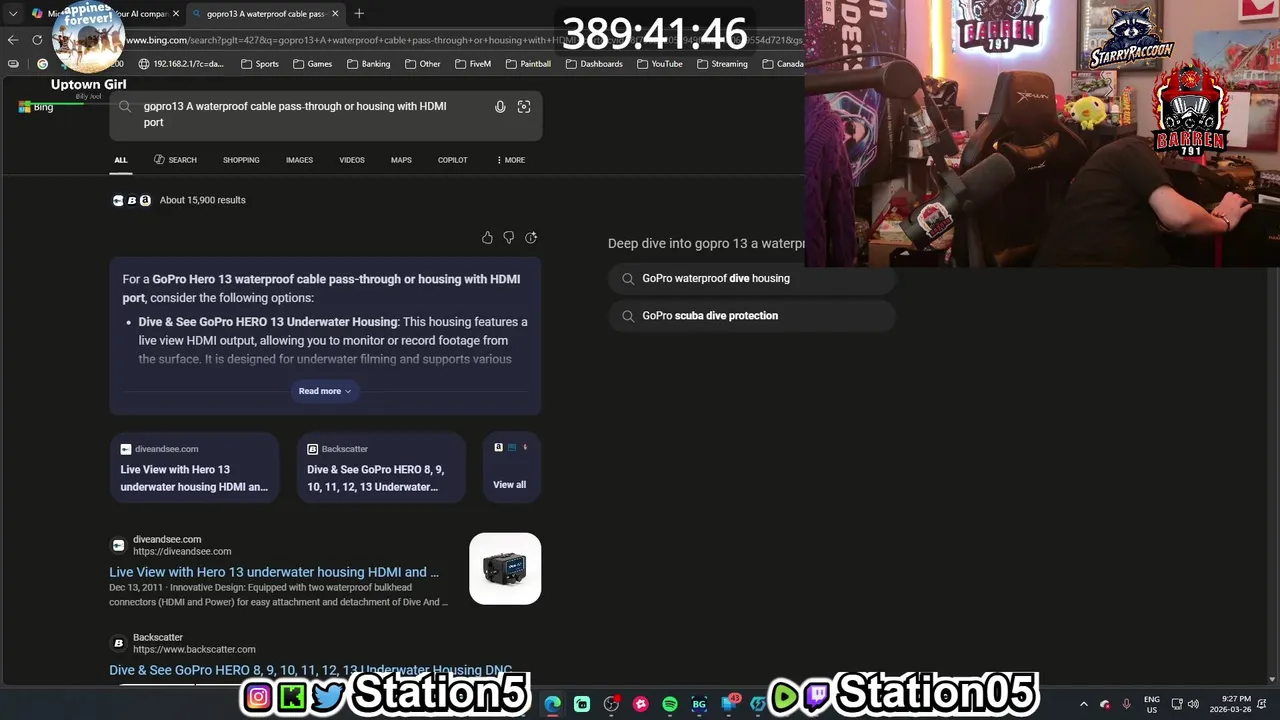Toggle the microphone tray icon
Image resolution: width=1280 pixels, height=720 pixels.
pyautogui.click(x=1127, y=704)
